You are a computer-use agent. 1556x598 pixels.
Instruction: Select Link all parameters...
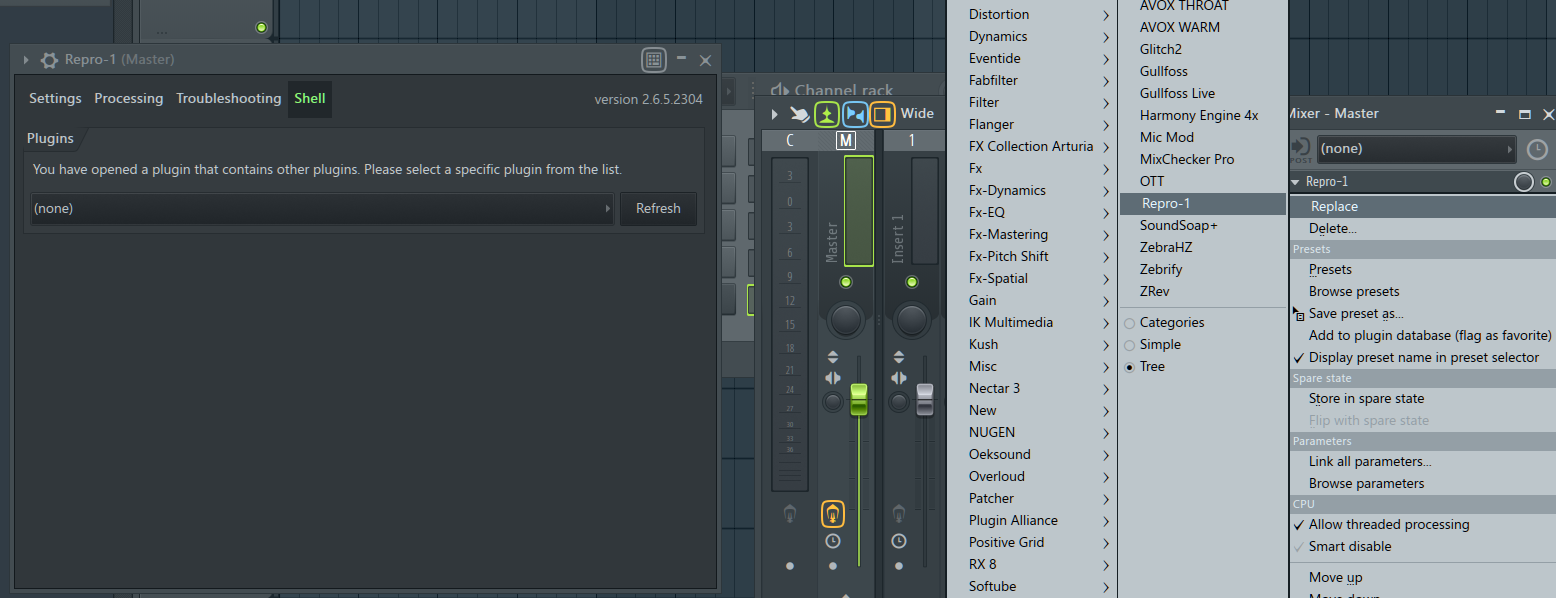1422,462
